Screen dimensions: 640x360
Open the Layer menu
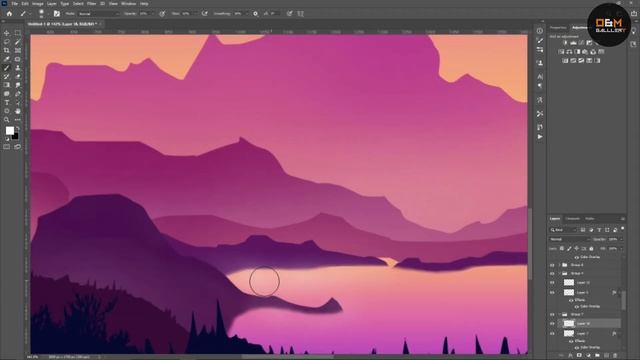(52, 3)
